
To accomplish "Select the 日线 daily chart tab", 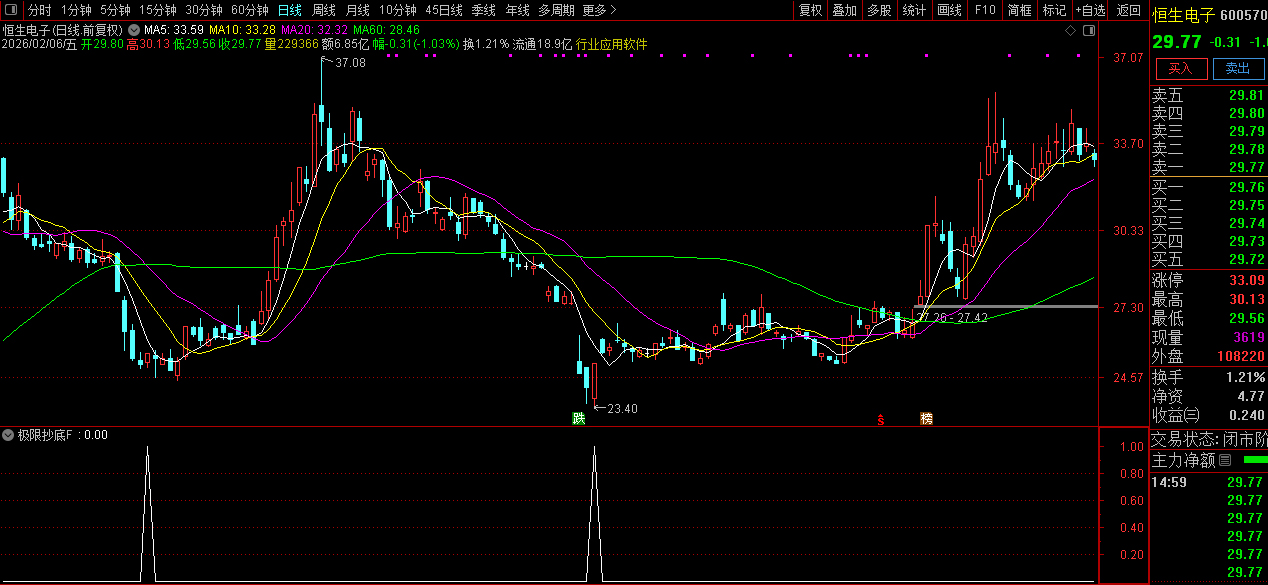I will pyautogui.click(x=289, y=10).
